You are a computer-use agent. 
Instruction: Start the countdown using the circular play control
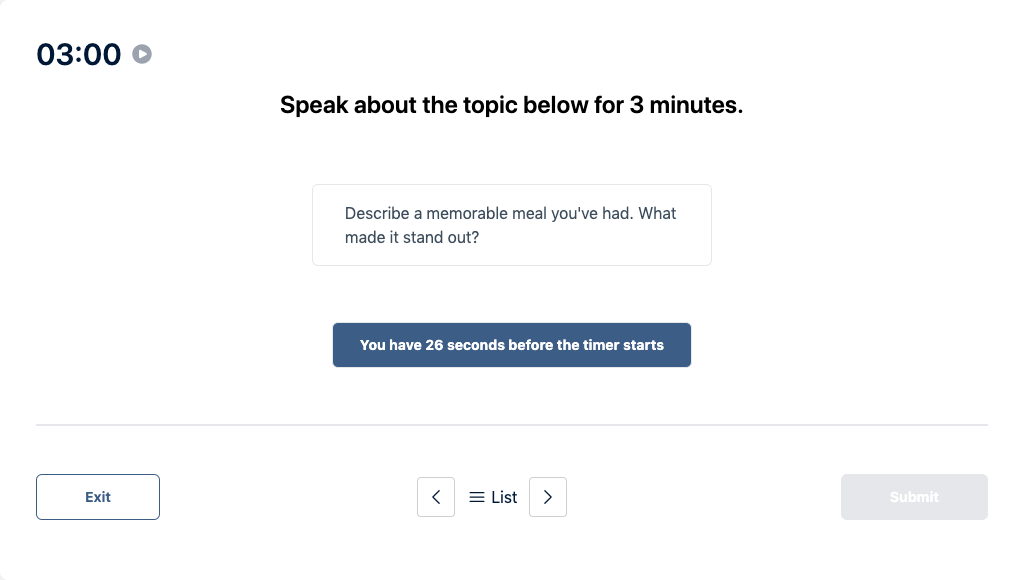click(x=141, y=54)
